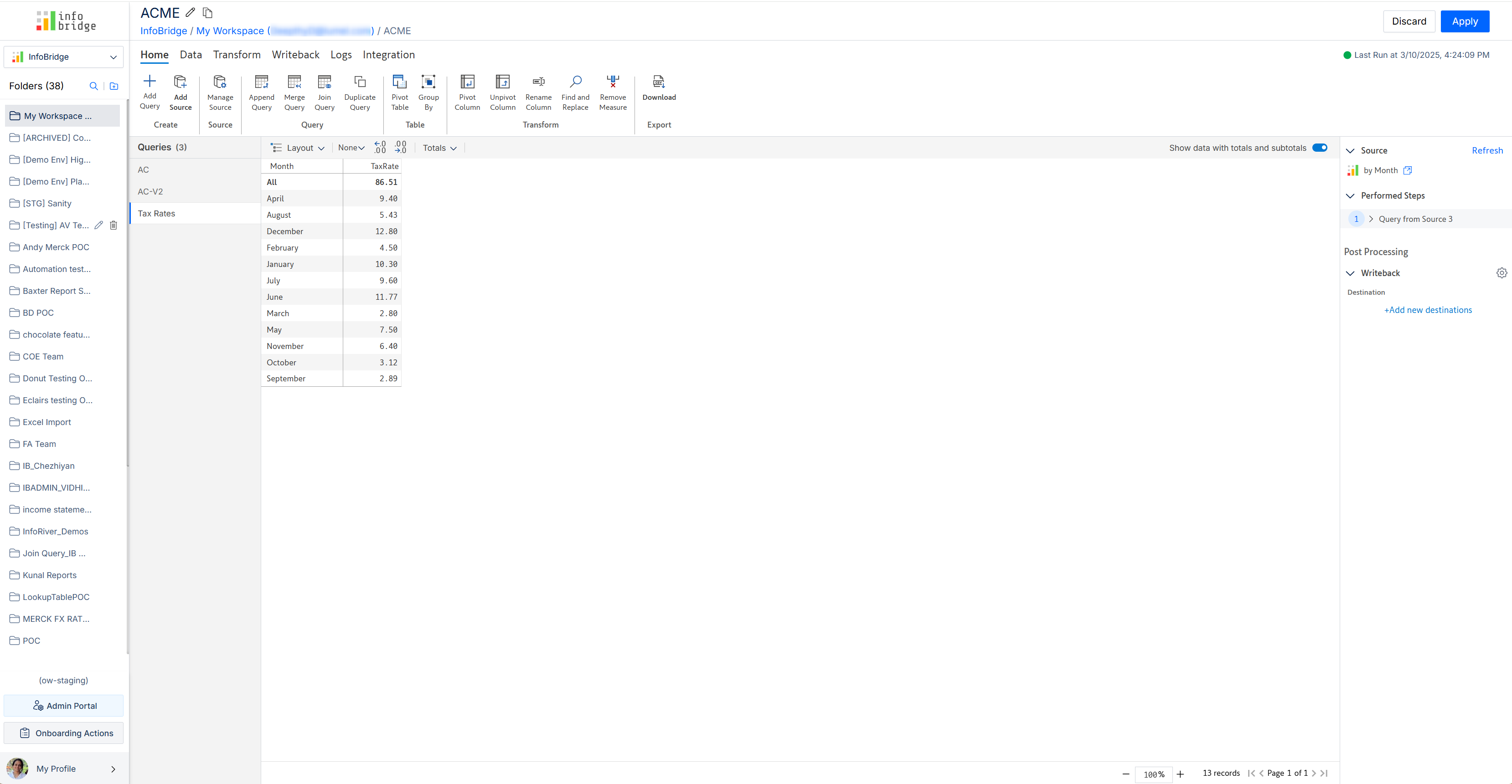Select the AC-V2 query
1512x784 pixels.
point(150,192)
